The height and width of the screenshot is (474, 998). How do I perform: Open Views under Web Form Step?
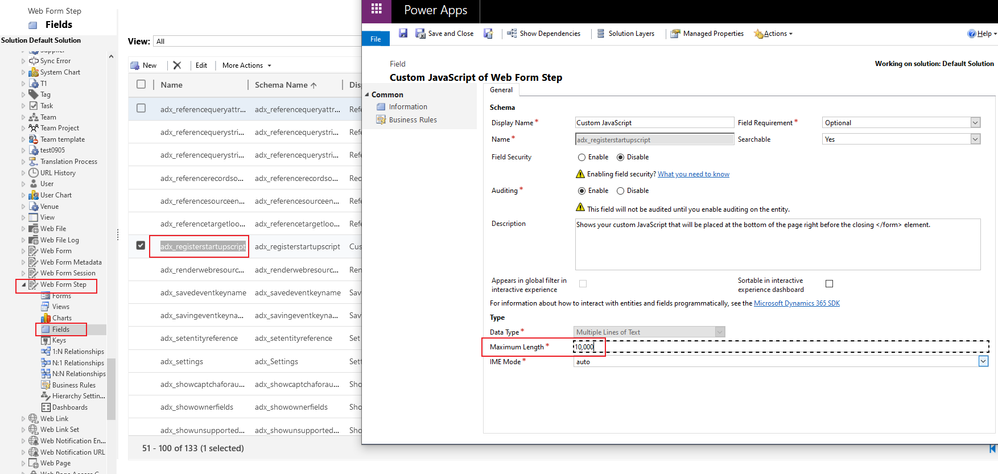tap(61, 307)
